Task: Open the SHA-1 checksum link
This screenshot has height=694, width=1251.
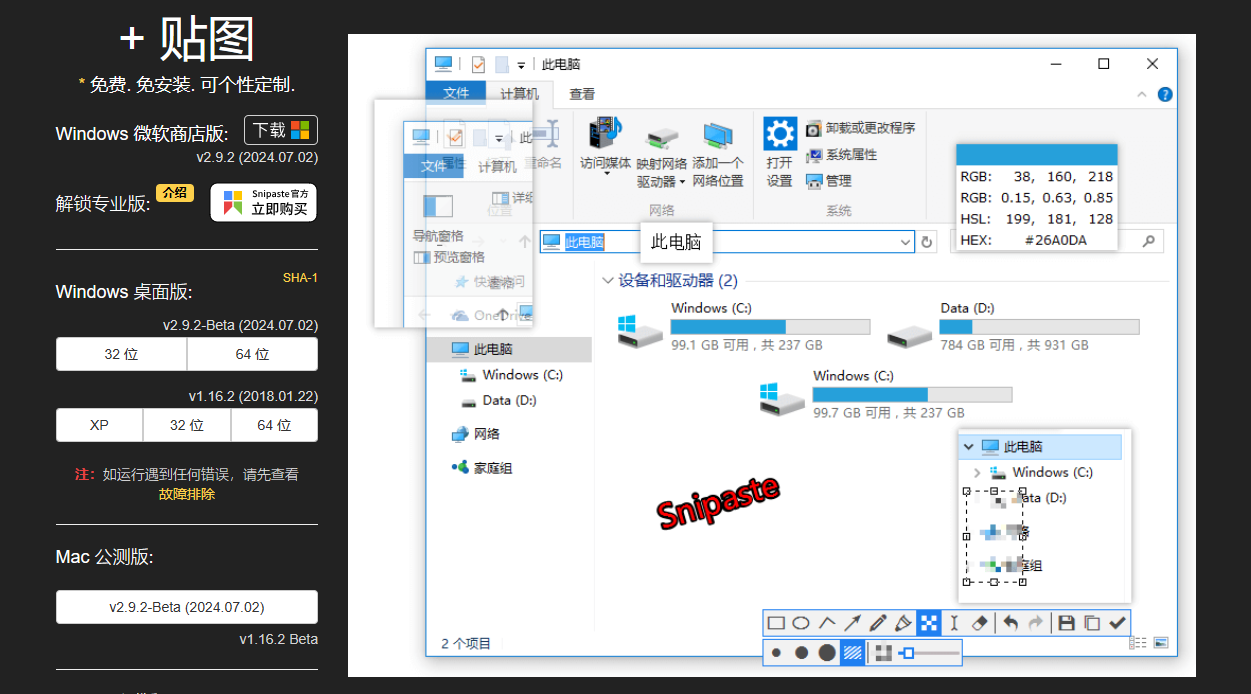Action: tap(300, 278)
